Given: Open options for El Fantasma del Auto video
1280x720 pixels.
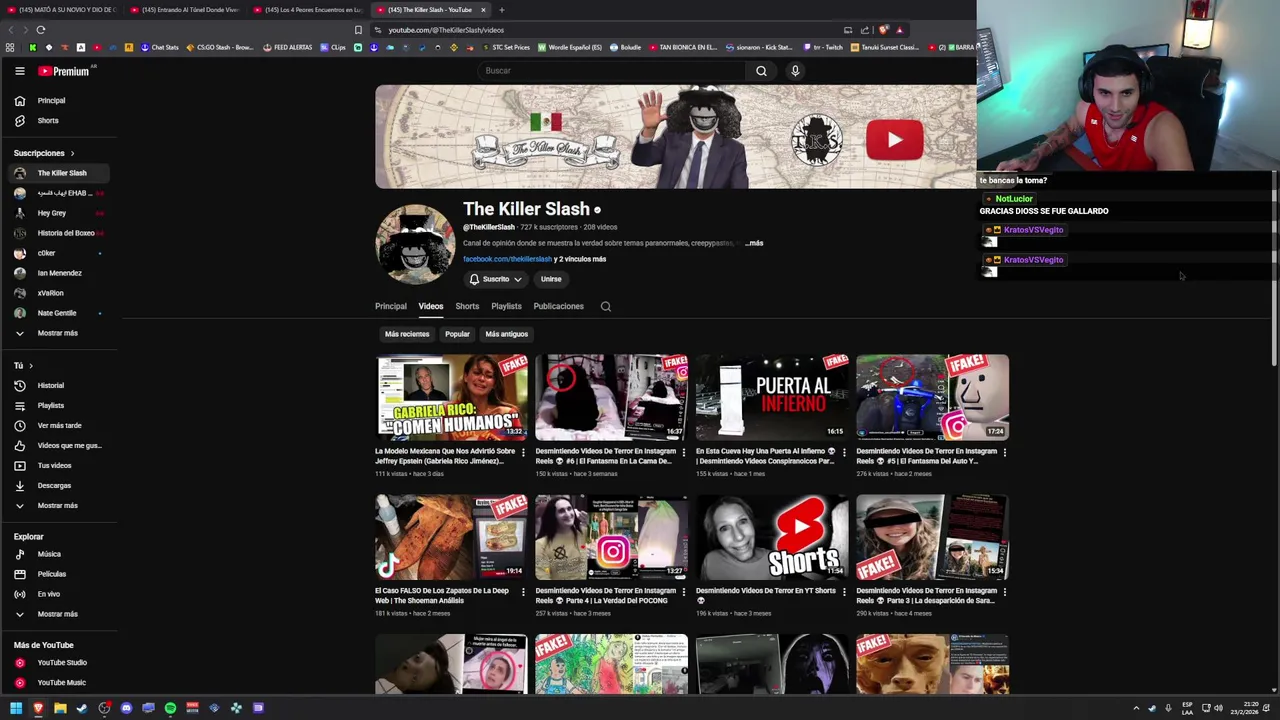Looking at the screenshot, I should [x=1004, y=452].
